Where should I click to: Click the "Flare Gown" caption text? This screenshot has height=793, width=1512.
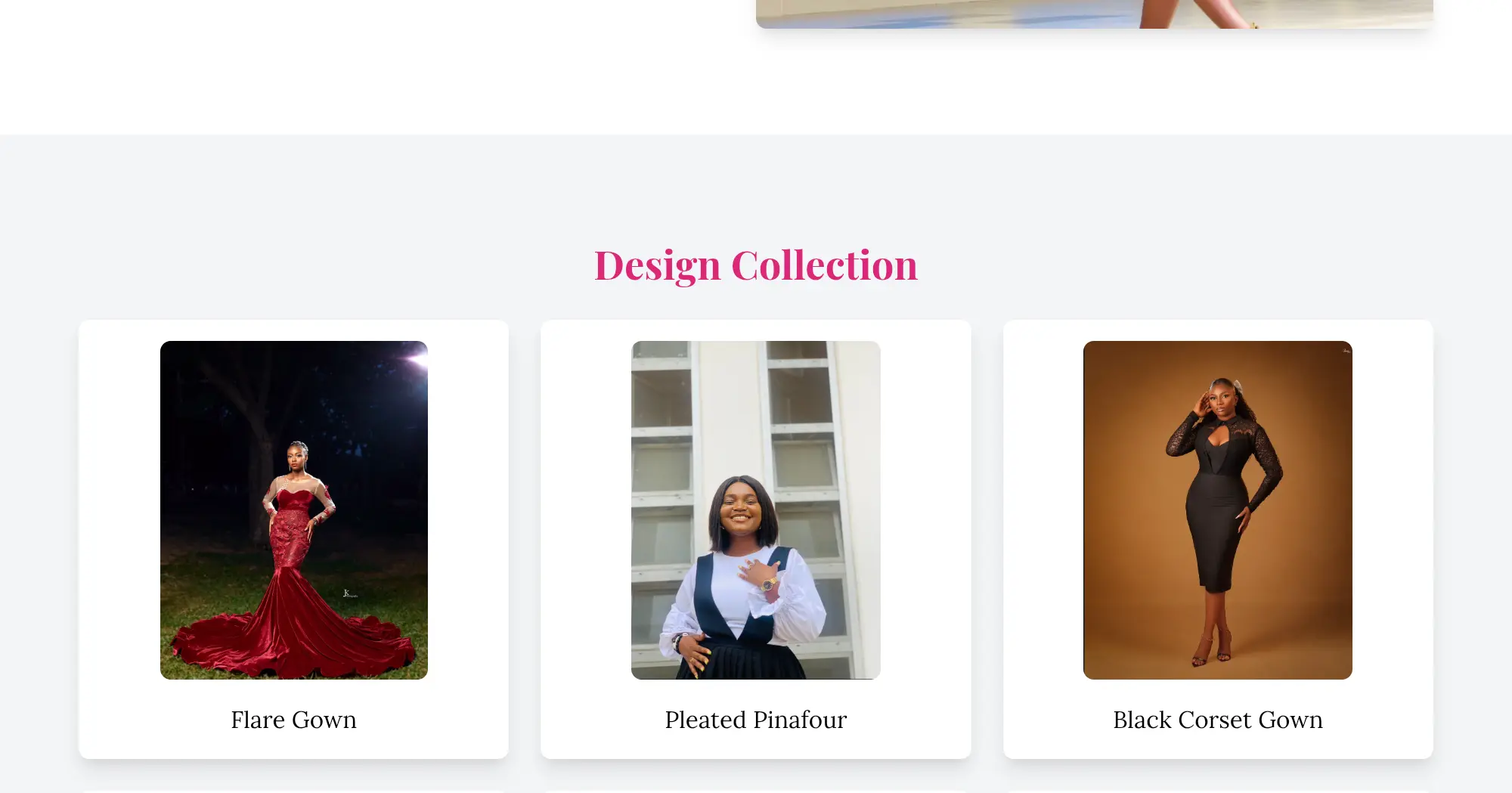tap(293, 720)
